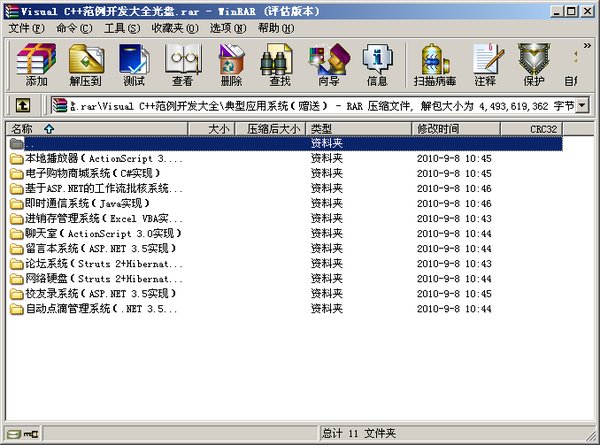Start 扫描病毒 (Virus Scan) tool
The width and height of the screenshot is (600, 445).
point(435,64)
